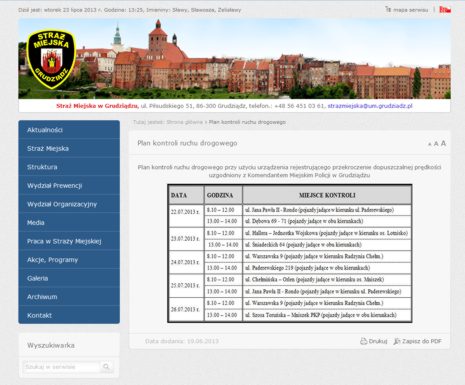Select the medium font size A
The height and width of the screenshot is (385, 465).
tap(436, 144)
